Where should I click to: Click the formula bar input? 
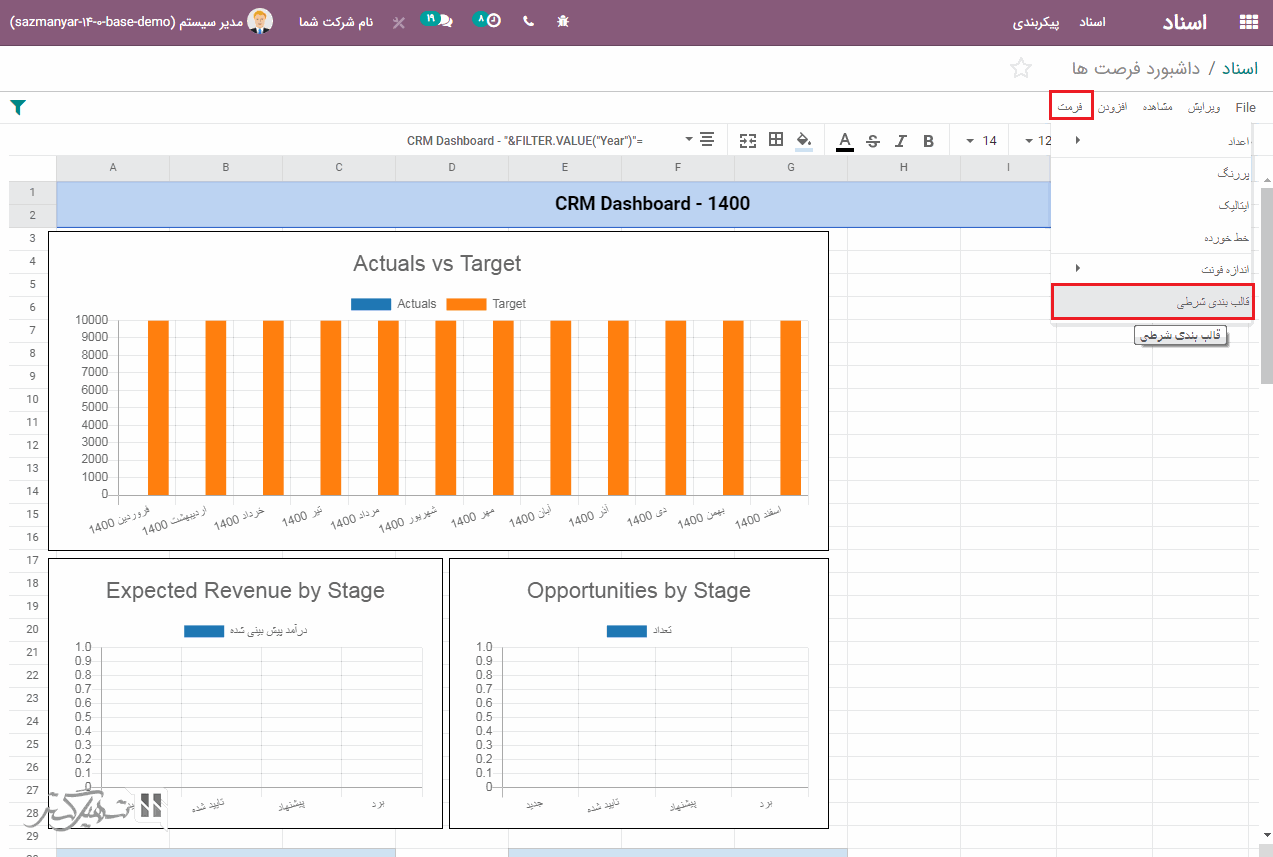pos(524,141)
